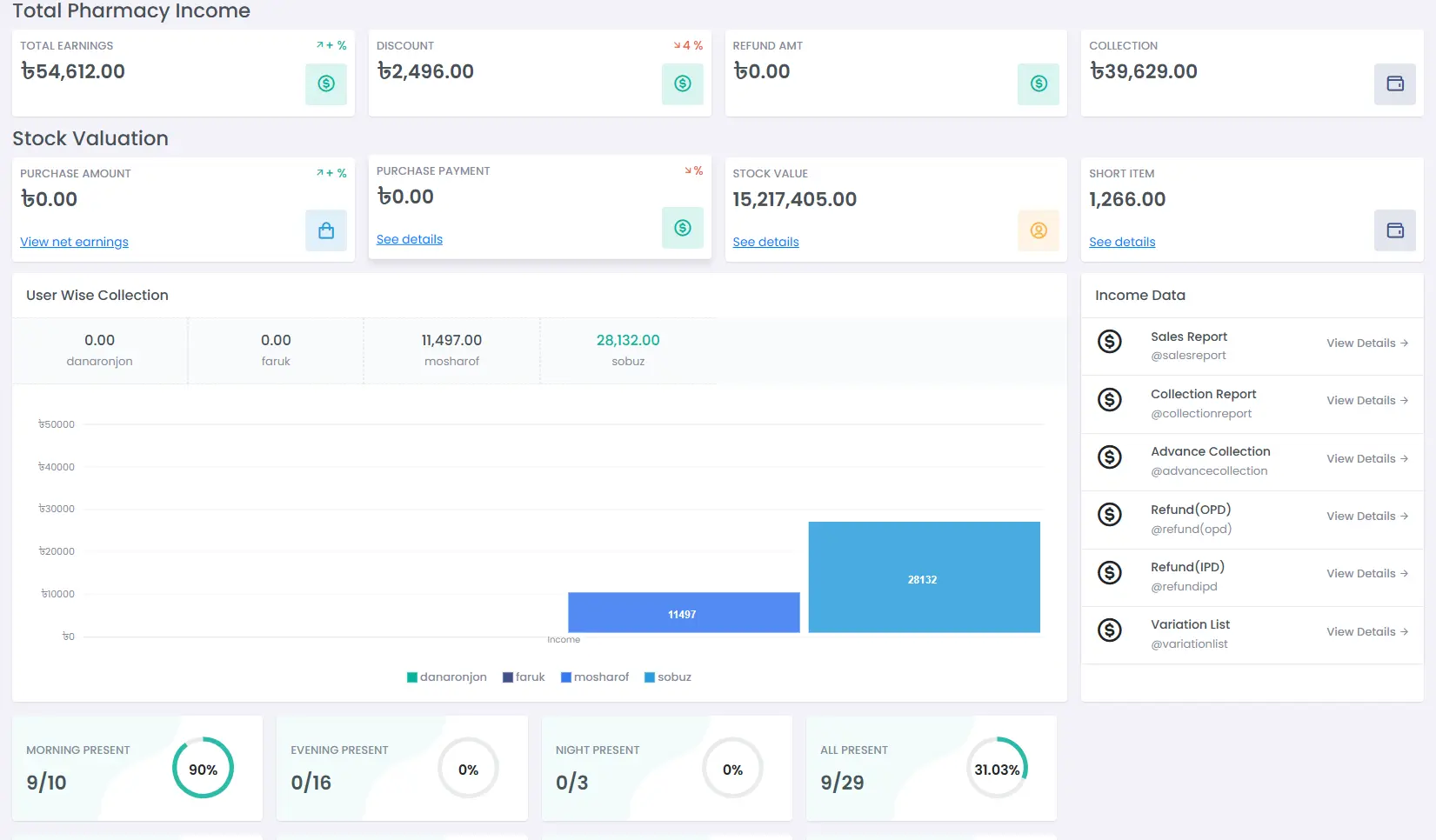The image size is (1436, 840).
Task: Select the sobuz 28,132.00 collection cell
Action: [628, 350]
